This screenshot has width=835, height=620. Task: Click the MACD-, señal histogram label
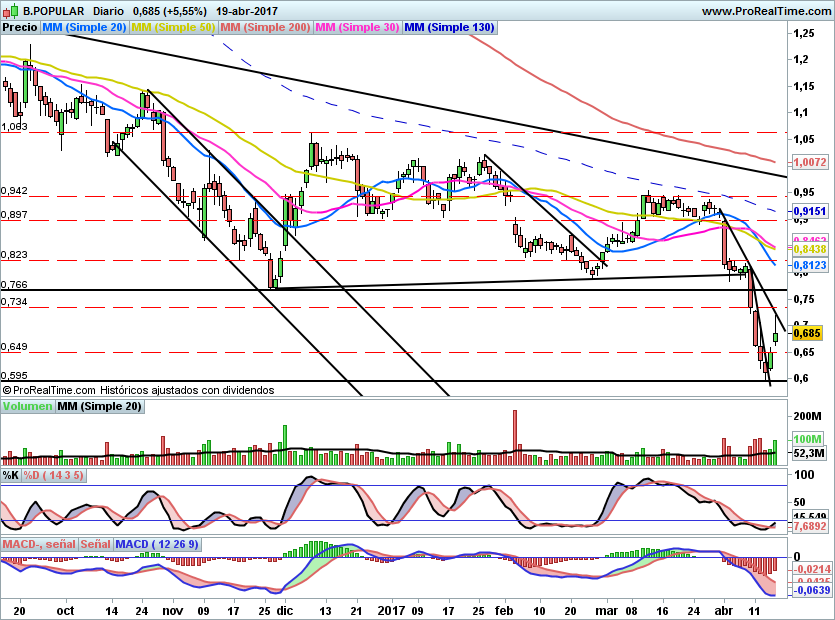pos(40,544)
